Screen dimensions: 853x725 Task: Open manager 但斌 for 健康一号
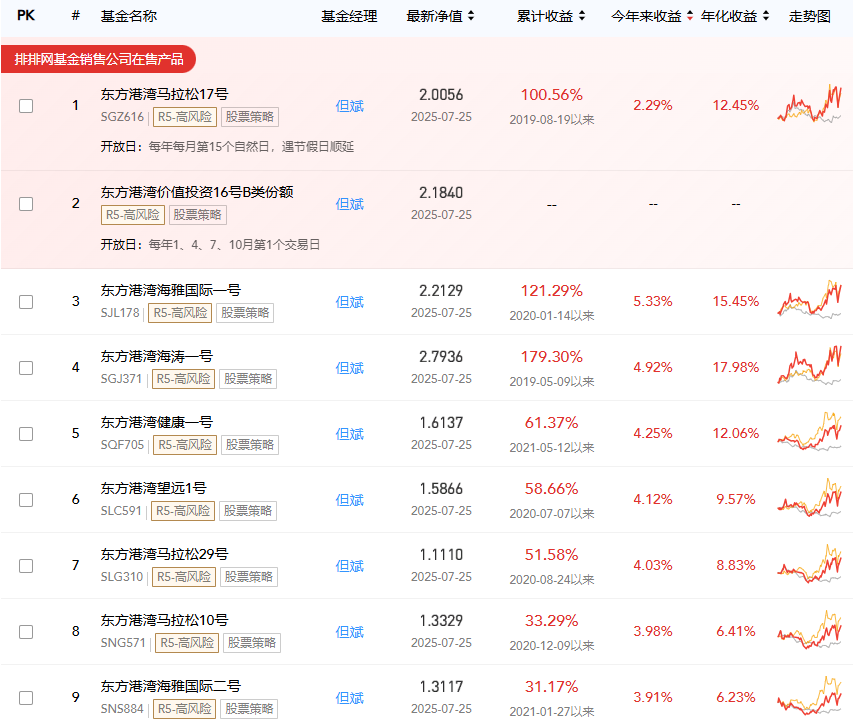click(349, 434)
